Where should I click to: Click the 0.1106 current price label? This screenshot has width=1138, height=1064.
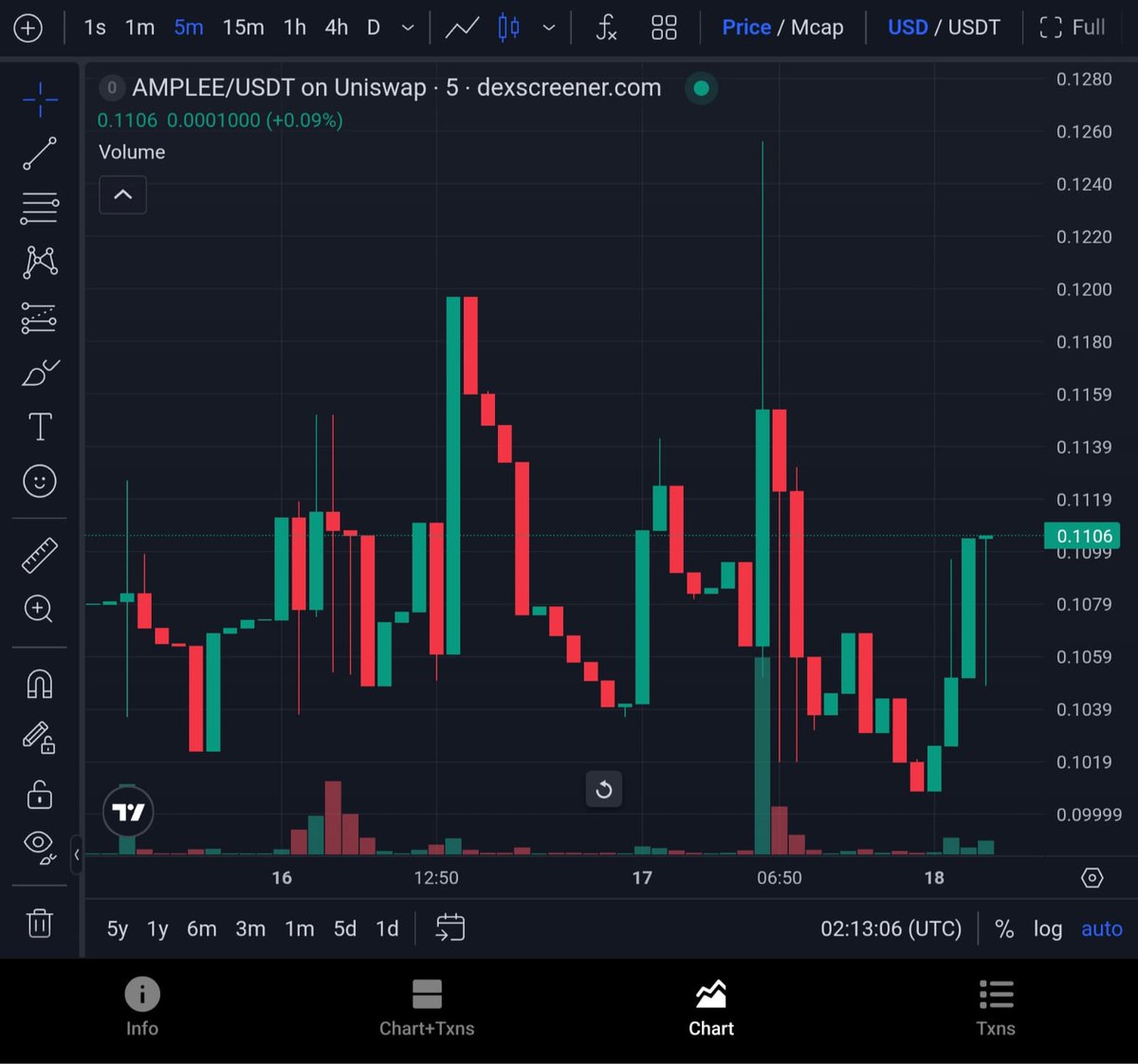point(1082,536)
